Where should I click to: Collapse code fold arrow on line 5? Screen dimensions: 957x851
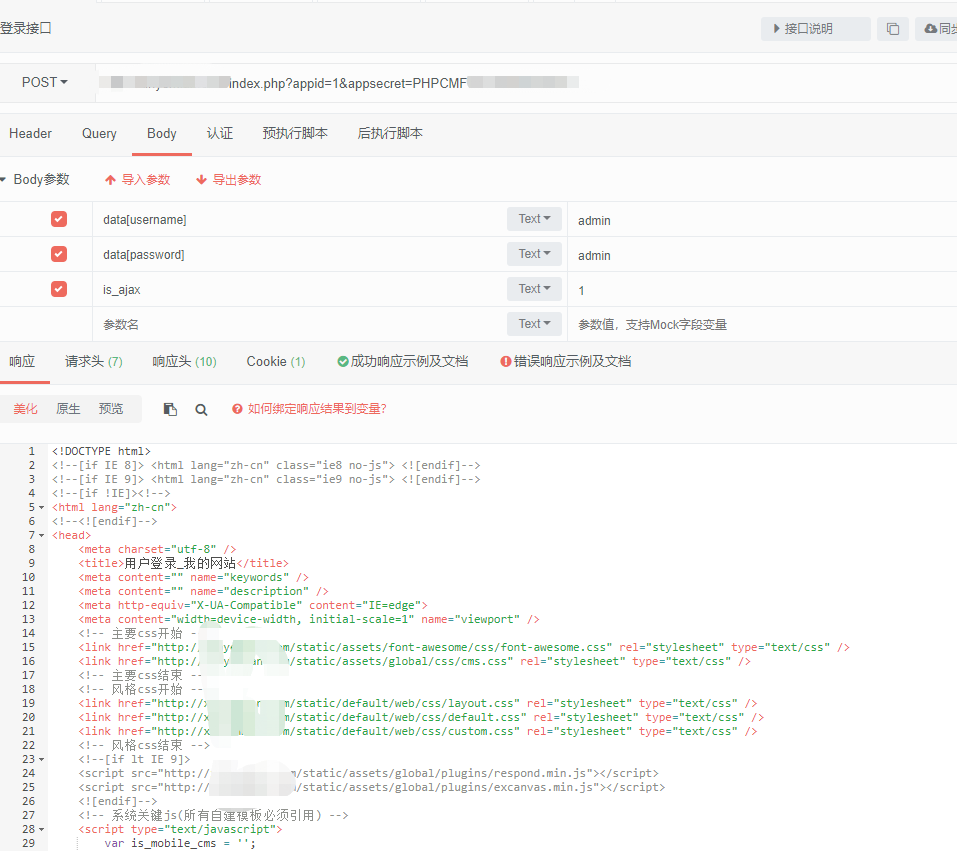pyautogui.click(x=42, y=508)
